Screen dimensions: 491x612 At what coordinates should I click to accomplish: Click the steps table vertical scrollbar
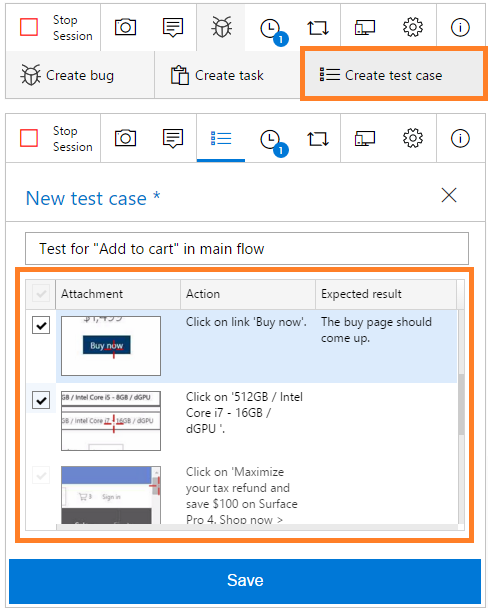[461, 406]
